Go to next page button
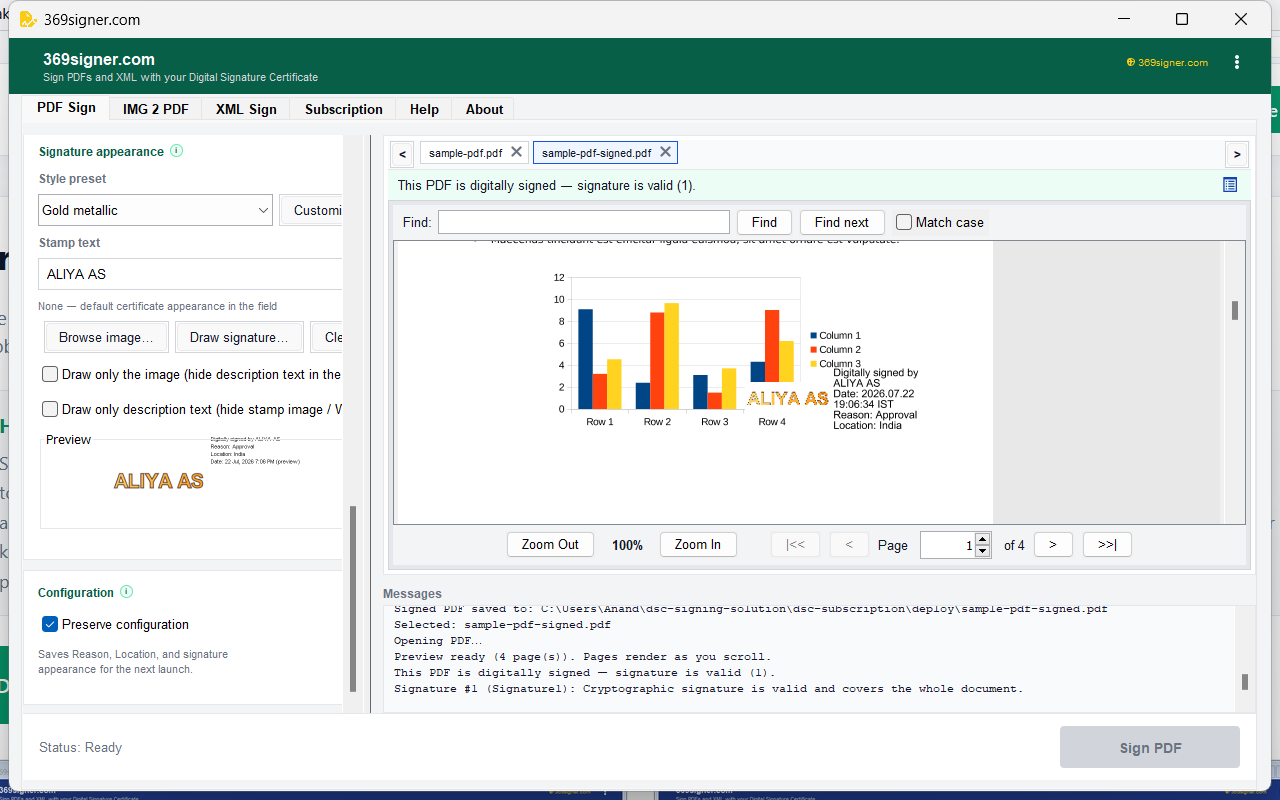 pos(1053,544)
